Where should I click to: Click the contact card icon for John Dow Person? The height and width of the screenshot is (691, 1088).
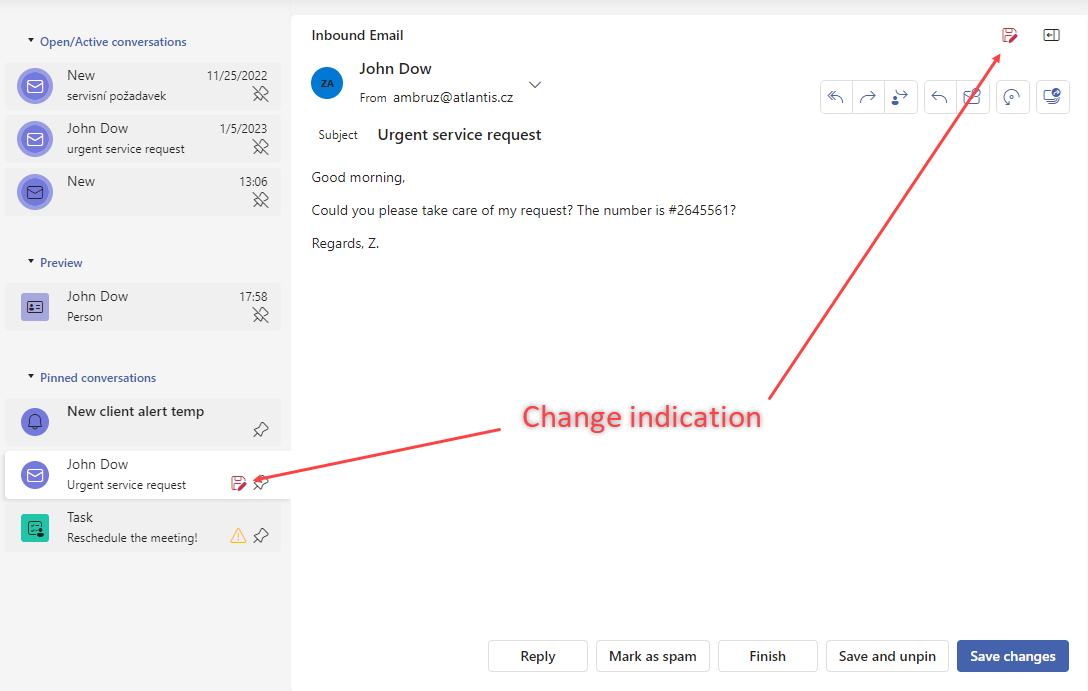[35, 307]
